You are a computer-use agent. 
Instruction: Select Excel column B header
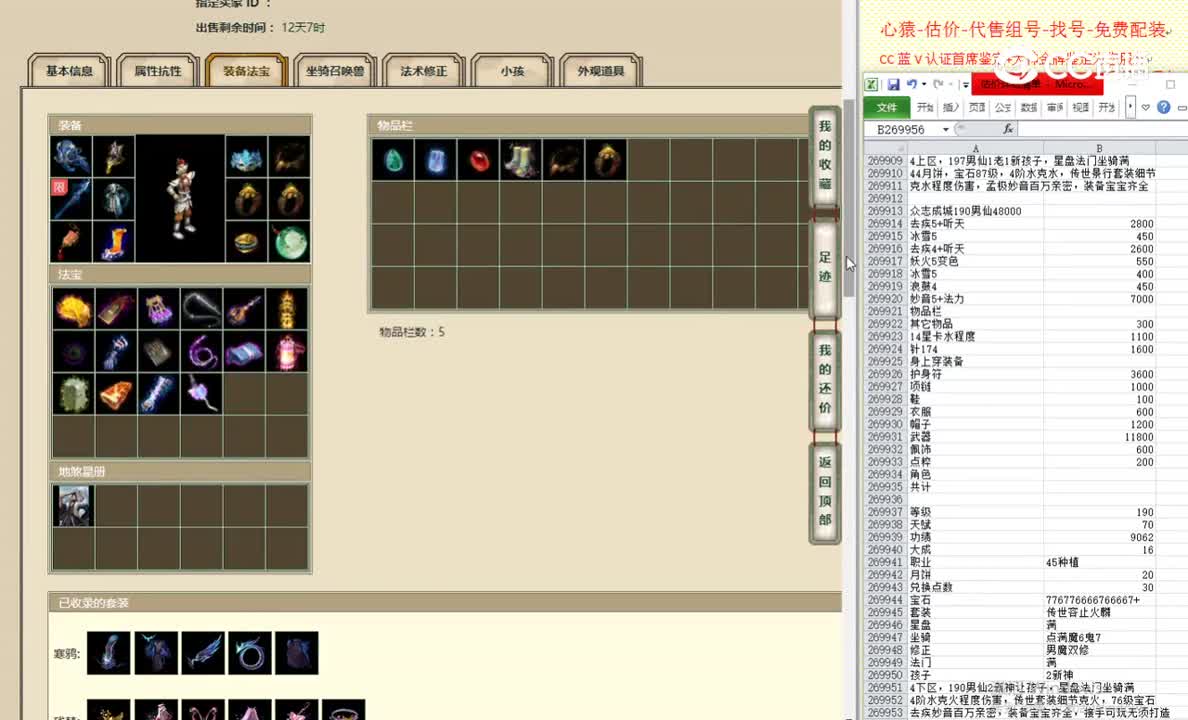pyautogui.click(x=1099, y=148)
